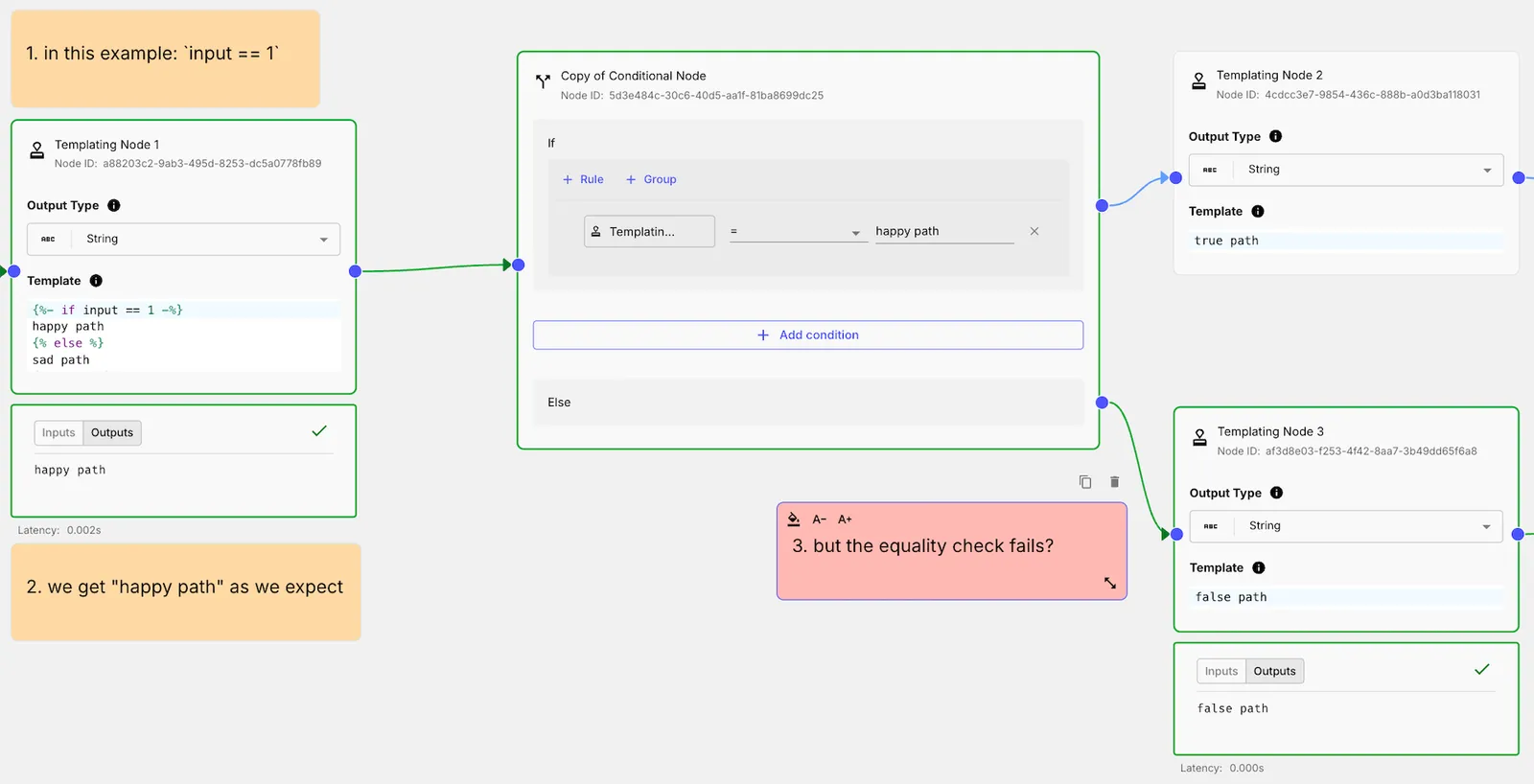Click the Template info icon in Templating Node 2
The image size is (1534, 784).
1258,211
